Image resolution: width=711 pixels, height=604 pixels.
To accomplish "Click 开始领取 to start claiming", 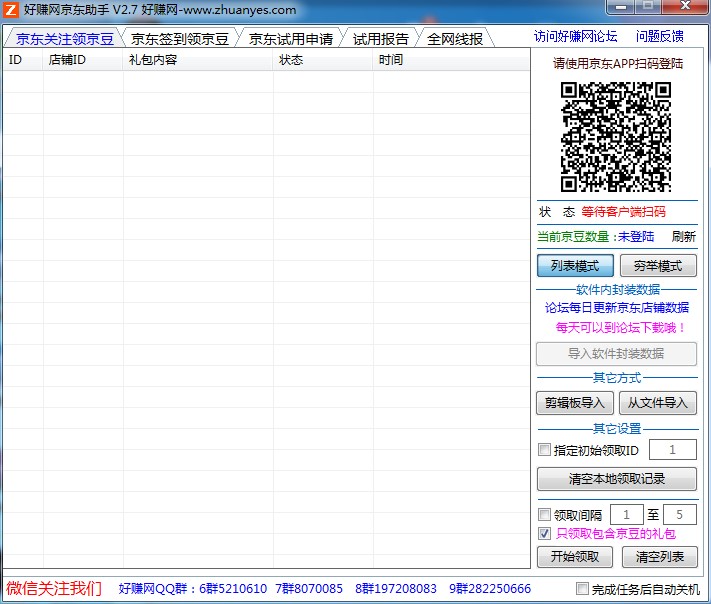I will tap(575, 557).
